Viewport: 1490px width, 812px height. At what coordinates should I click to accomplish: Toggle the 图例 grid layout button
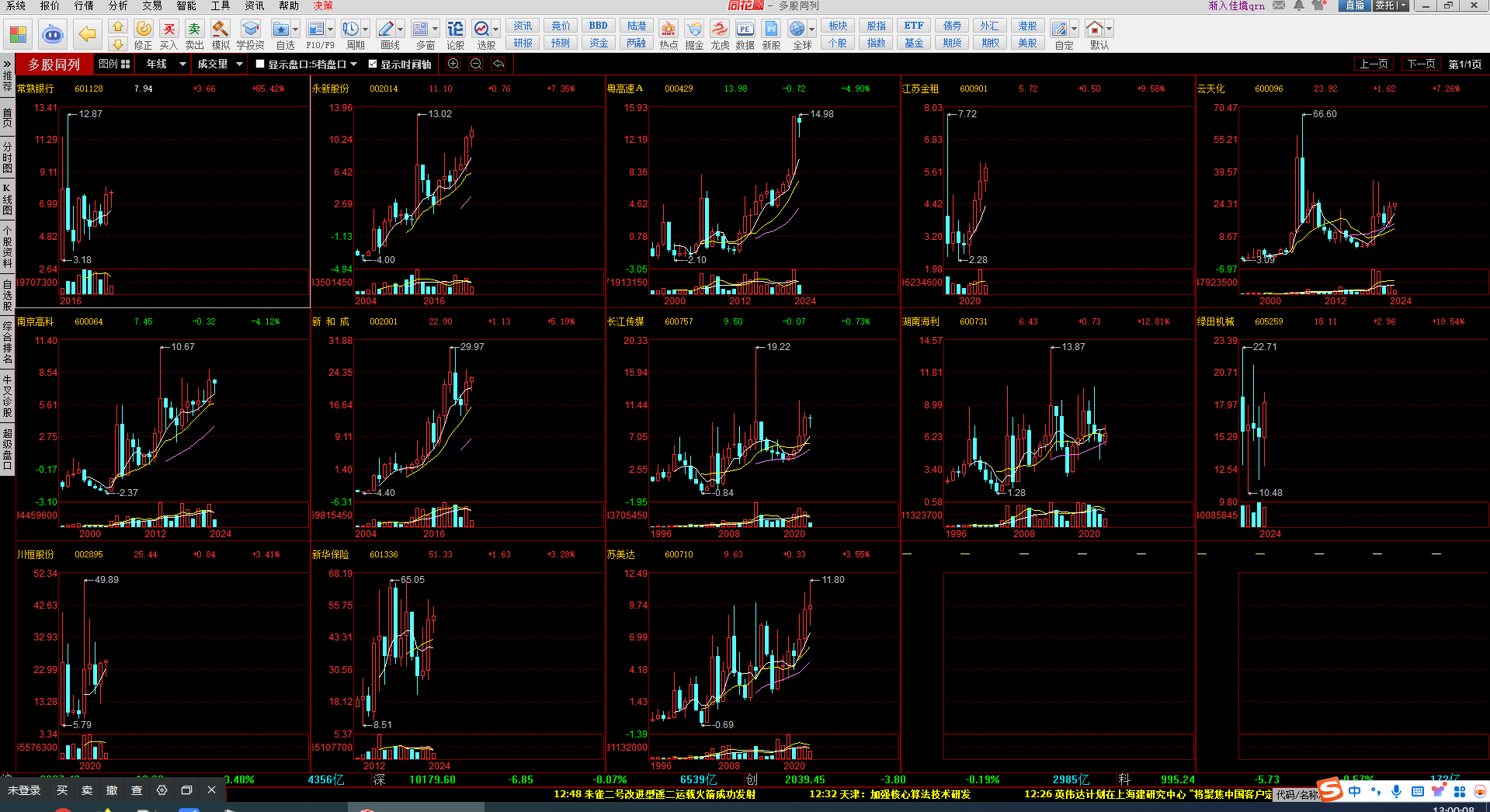pyautogui.click(x=114, y=64)
